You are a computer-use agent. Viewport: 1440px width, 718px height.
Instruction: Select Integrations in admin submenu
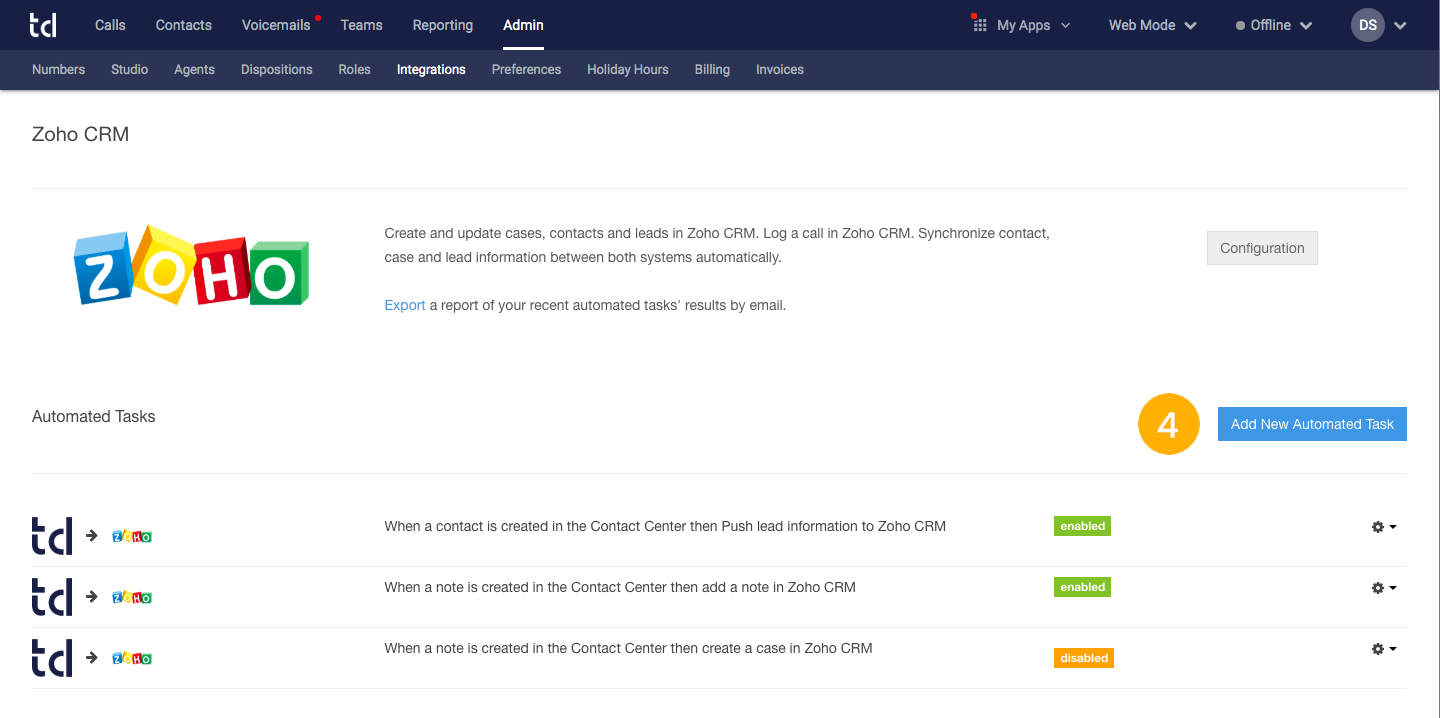tap(431, 70)
